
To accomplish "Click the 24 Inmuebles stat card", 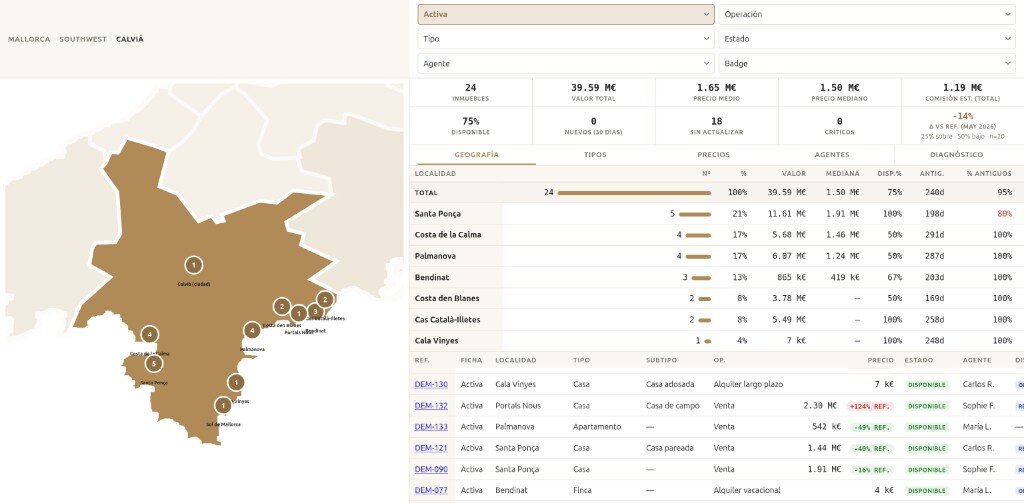I will (471, 92).
